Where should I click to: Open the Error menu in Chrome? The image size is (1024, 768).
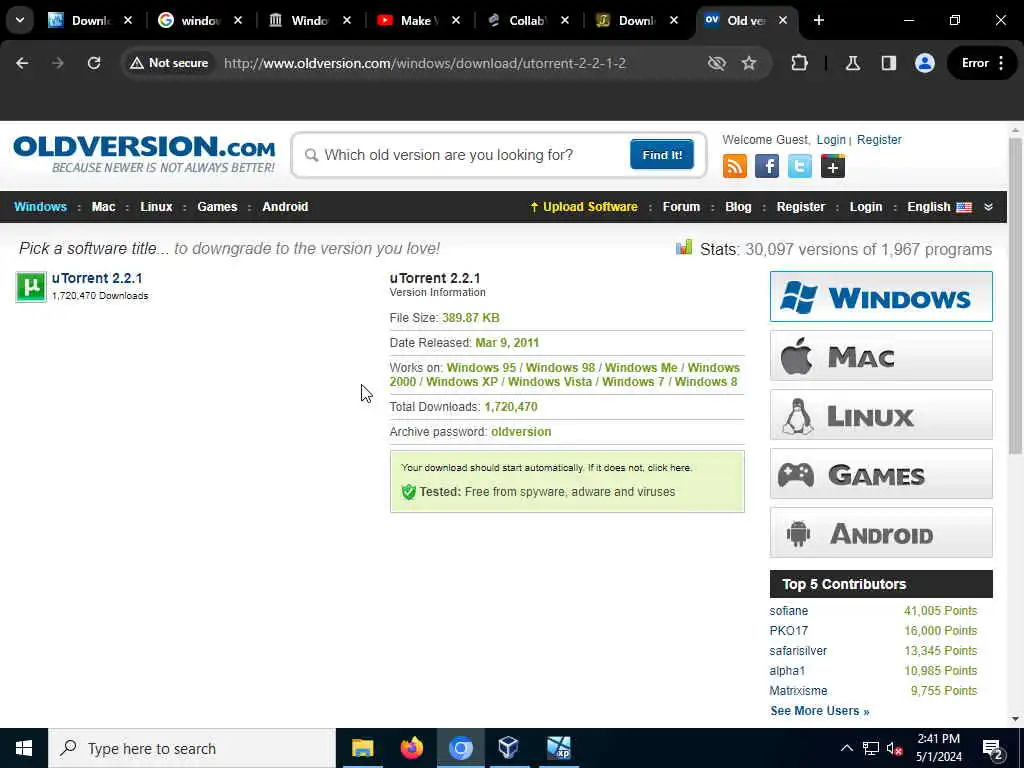tap(983, 63)
